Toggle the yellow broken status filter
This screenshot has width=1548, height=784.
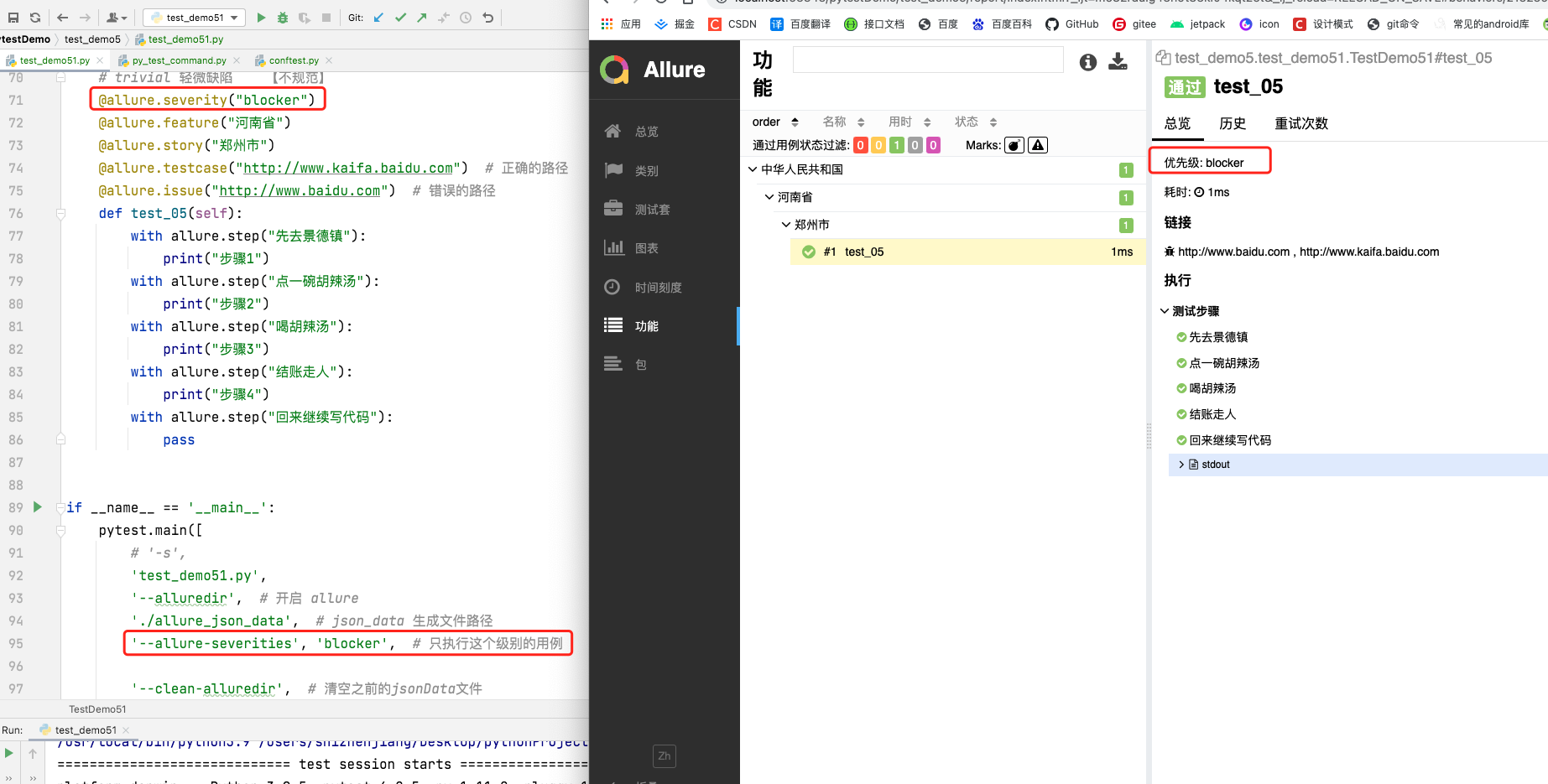878,145
